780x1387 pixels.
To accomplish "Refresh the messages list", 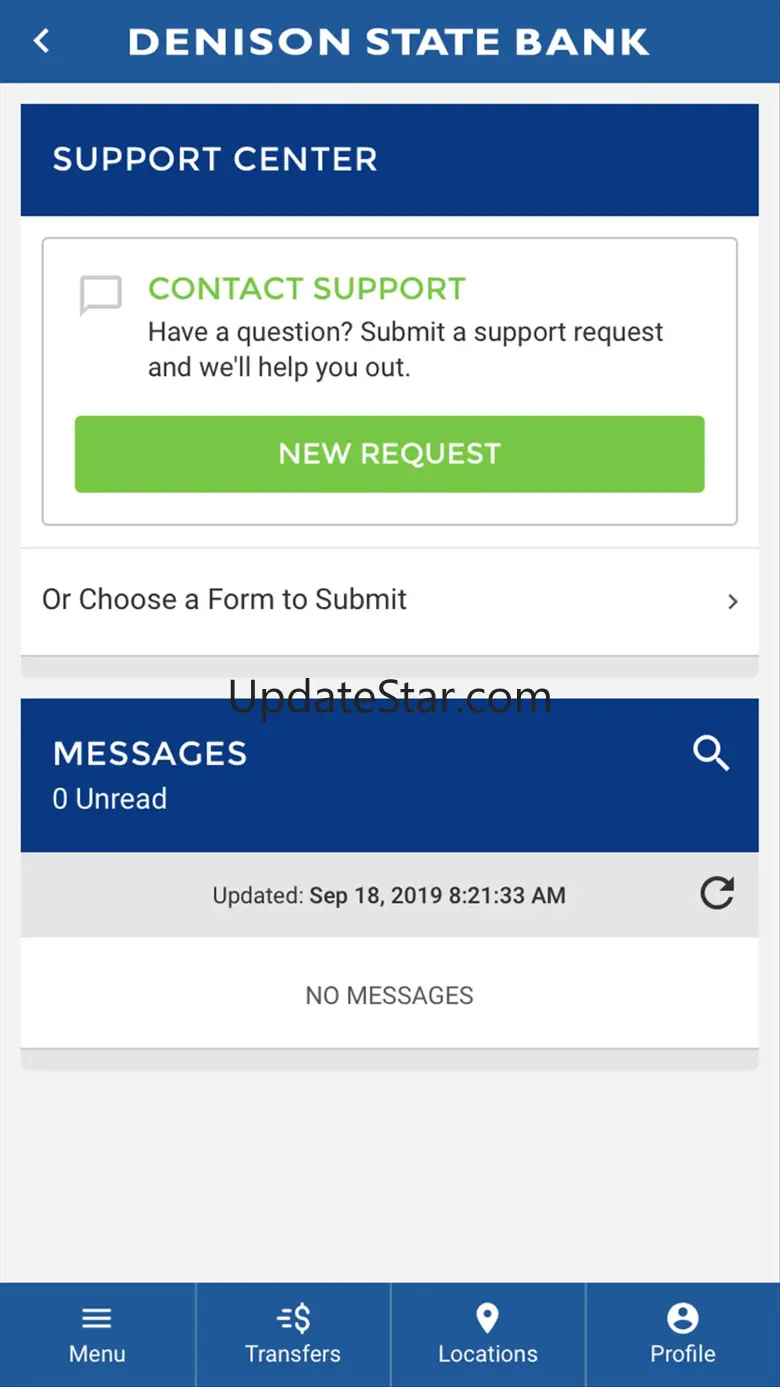I will [717, 893].
